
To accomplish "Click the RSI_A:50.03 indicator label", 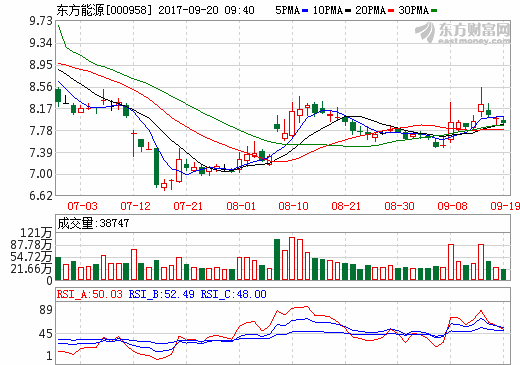I will coord(90,294).
